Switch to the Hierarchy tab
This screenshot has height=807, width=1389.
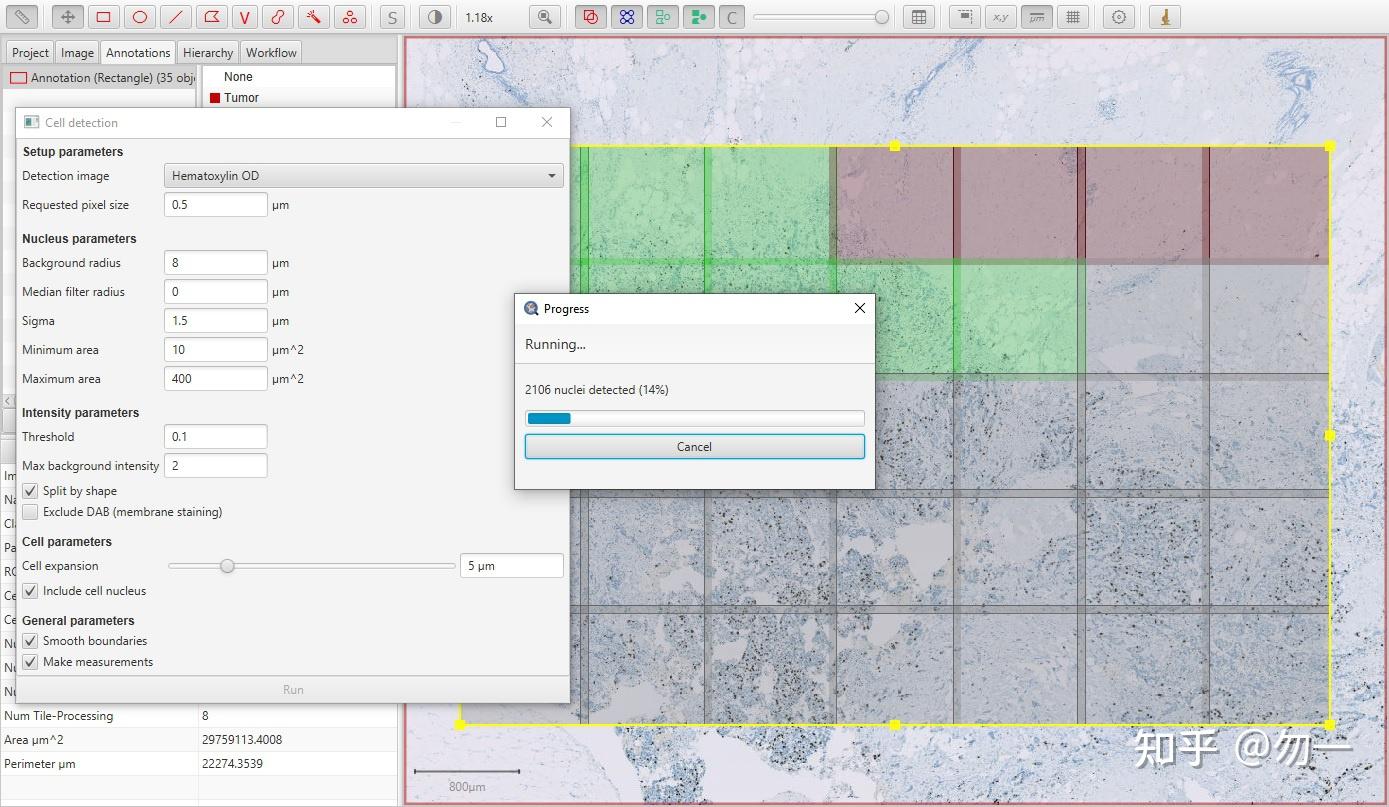coord(208,53)
